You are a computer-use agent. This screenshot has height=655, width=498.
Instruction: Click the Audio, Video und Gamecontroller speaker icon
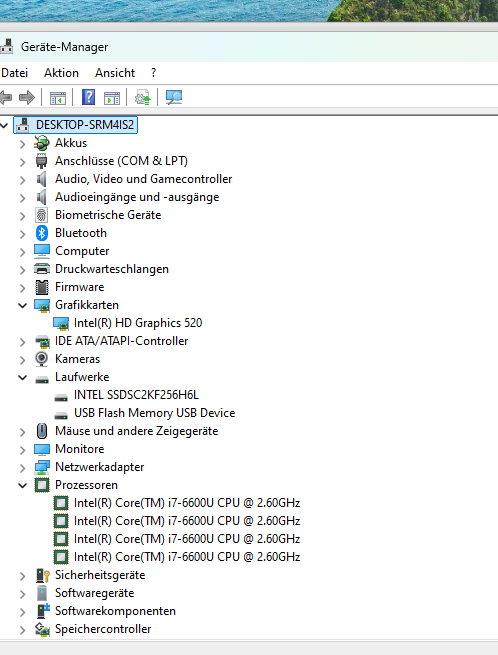[x=41, y=179]
